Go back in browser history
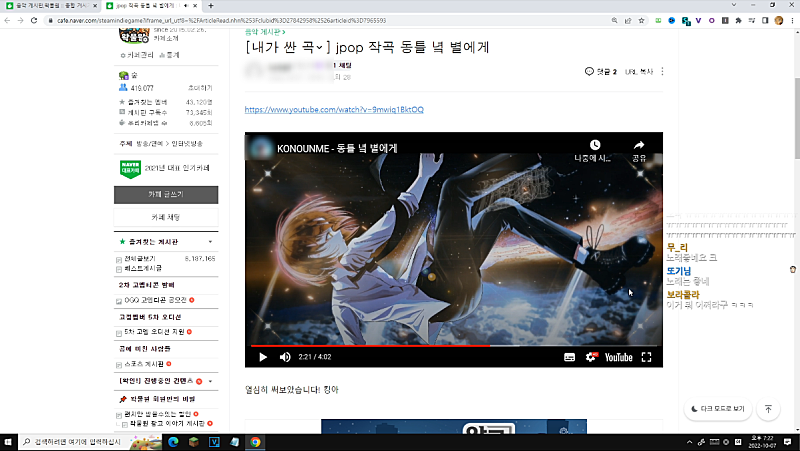This screenshot has height=451, width=800. point(7,20)
